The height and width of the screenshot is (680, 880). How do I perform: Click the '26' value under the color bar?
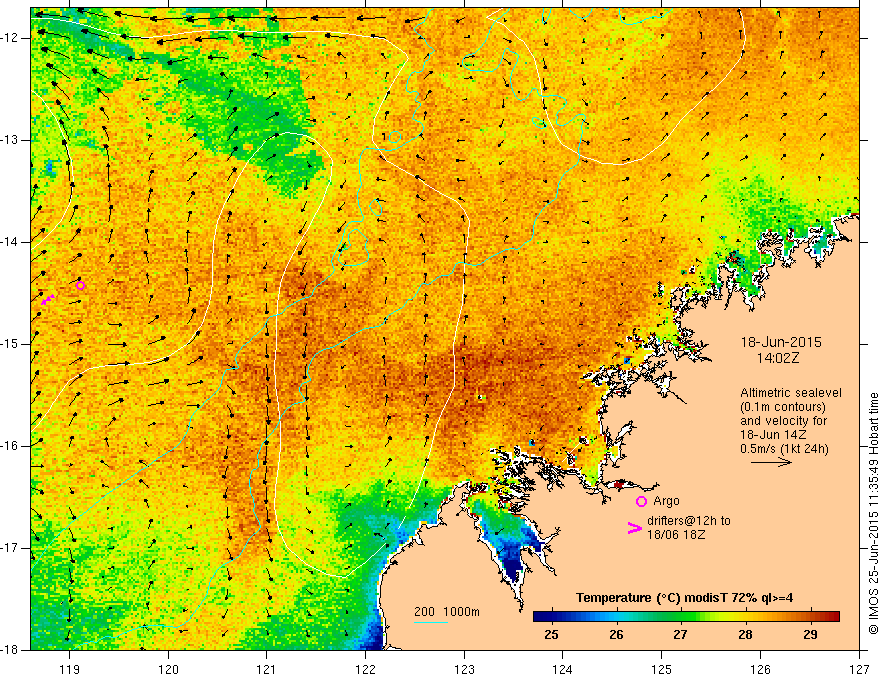616,635
